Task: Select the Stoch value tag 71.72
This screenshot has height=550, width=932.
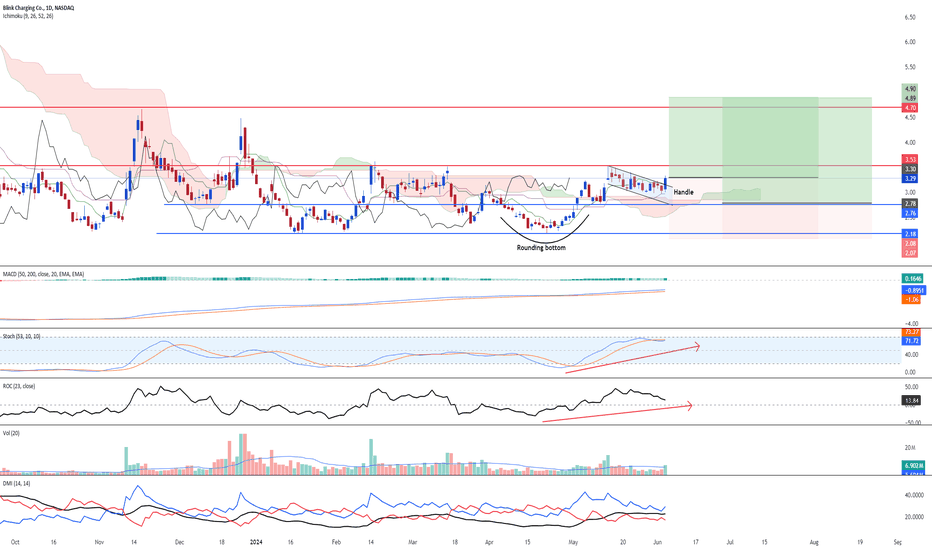Action: tap(911, 341)
